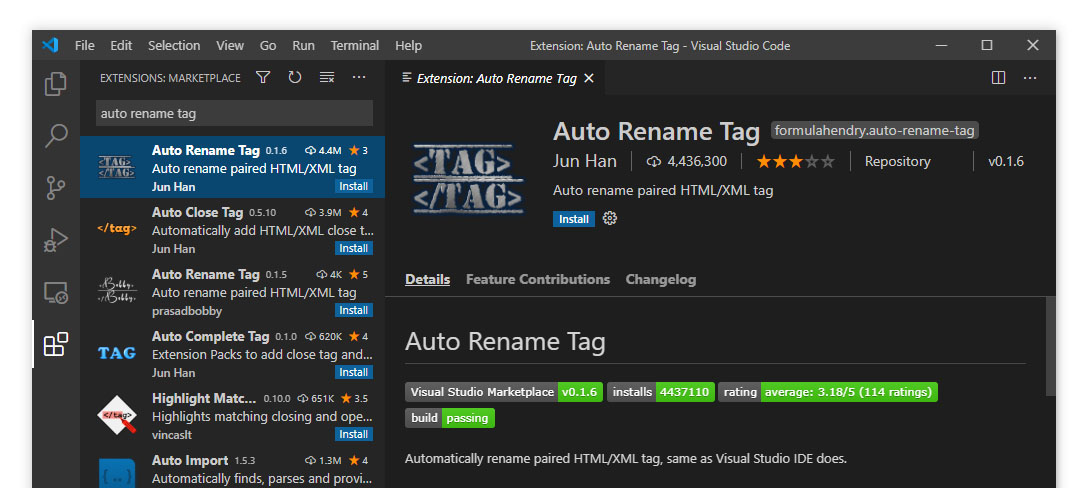Screen dimensions: 1086x488
Task: Click the Auto Close Tag extension icon
Action: coord(116,228)
